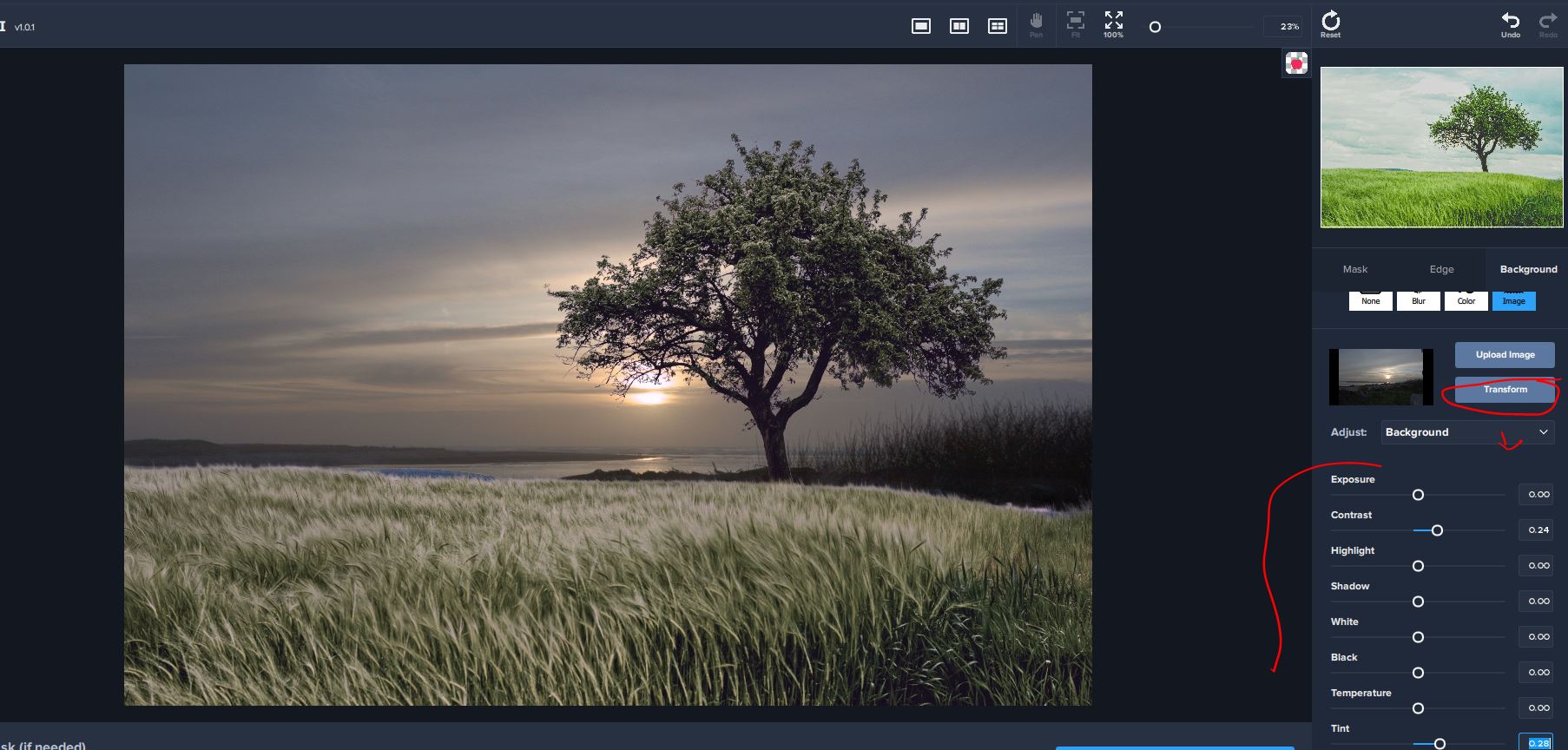The height and width of the screenshot is (750, 1568).
Task: Undo the last action
Action: 1511,23
